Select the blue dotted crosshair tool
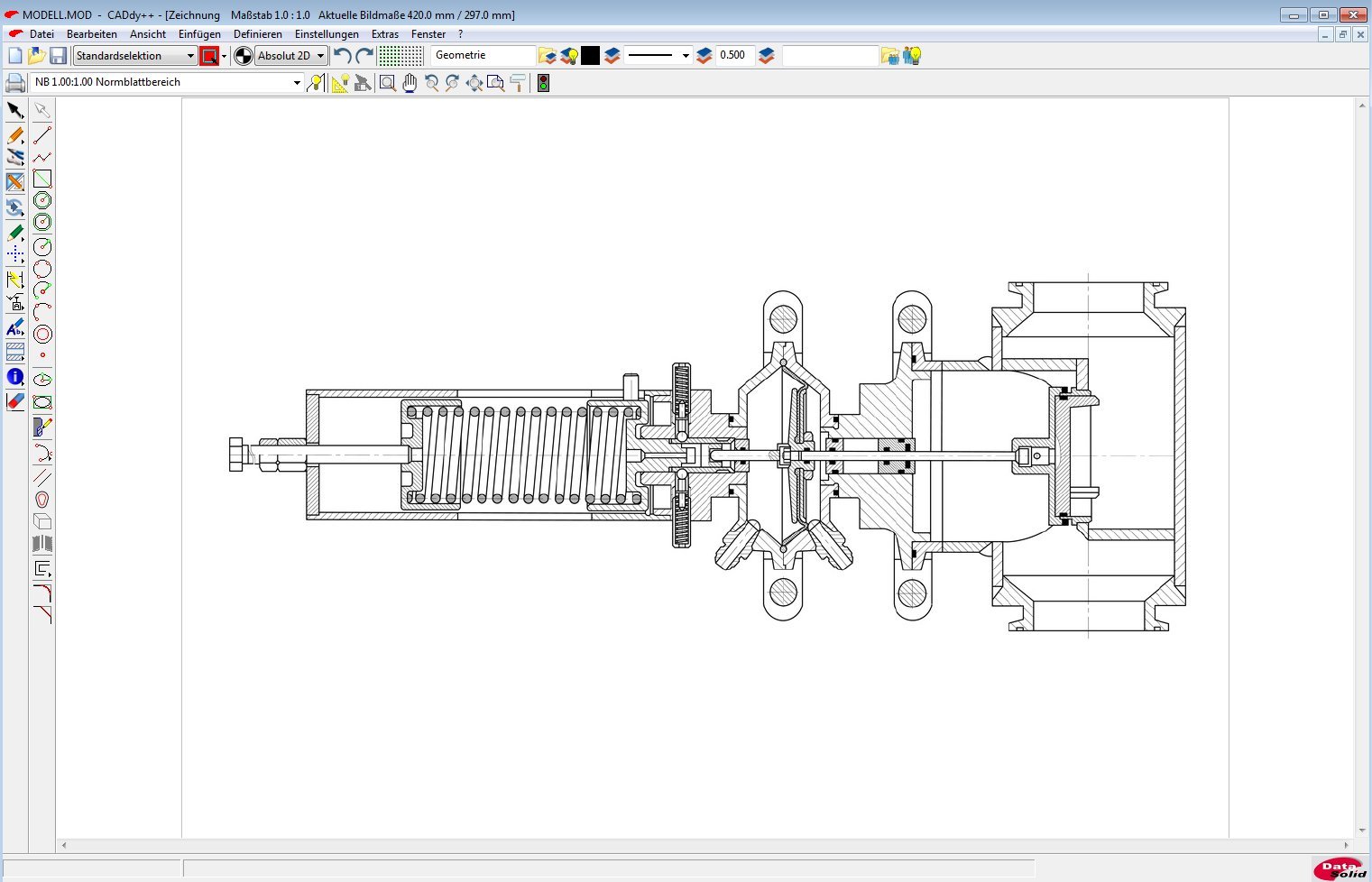Screen dimensions: 1372x882 15,255
